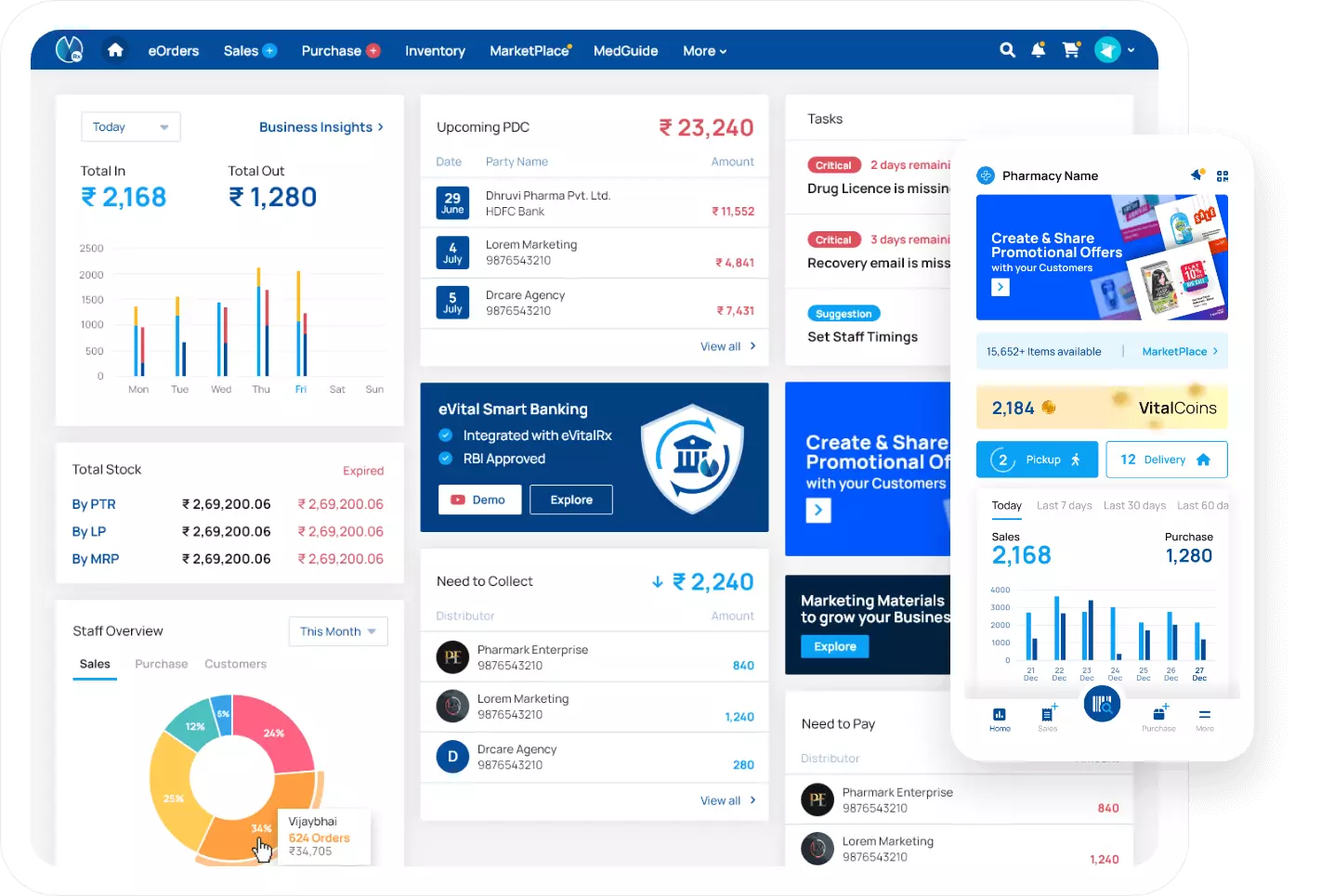Tap the mobile More nav icon
The width and height of the screenshot is (1321, 896).
1205,720
